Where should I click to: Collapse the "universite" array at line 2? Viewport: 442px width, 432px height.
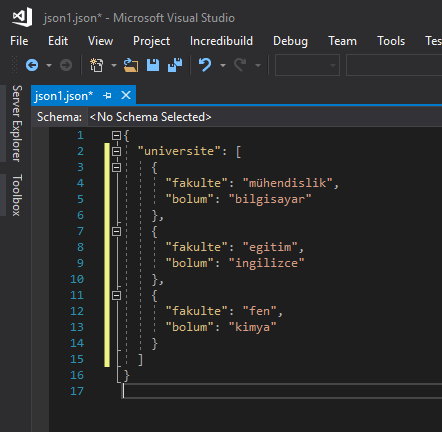pyautogui.click(x=116, y=151)
